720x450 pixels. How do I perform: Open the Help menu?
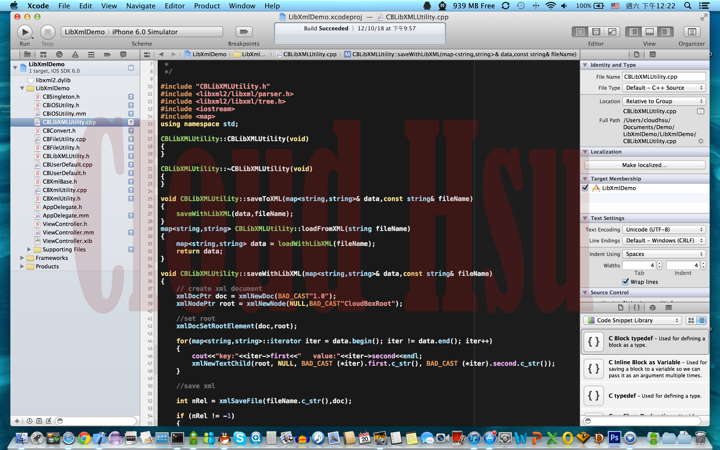[272, 6]
